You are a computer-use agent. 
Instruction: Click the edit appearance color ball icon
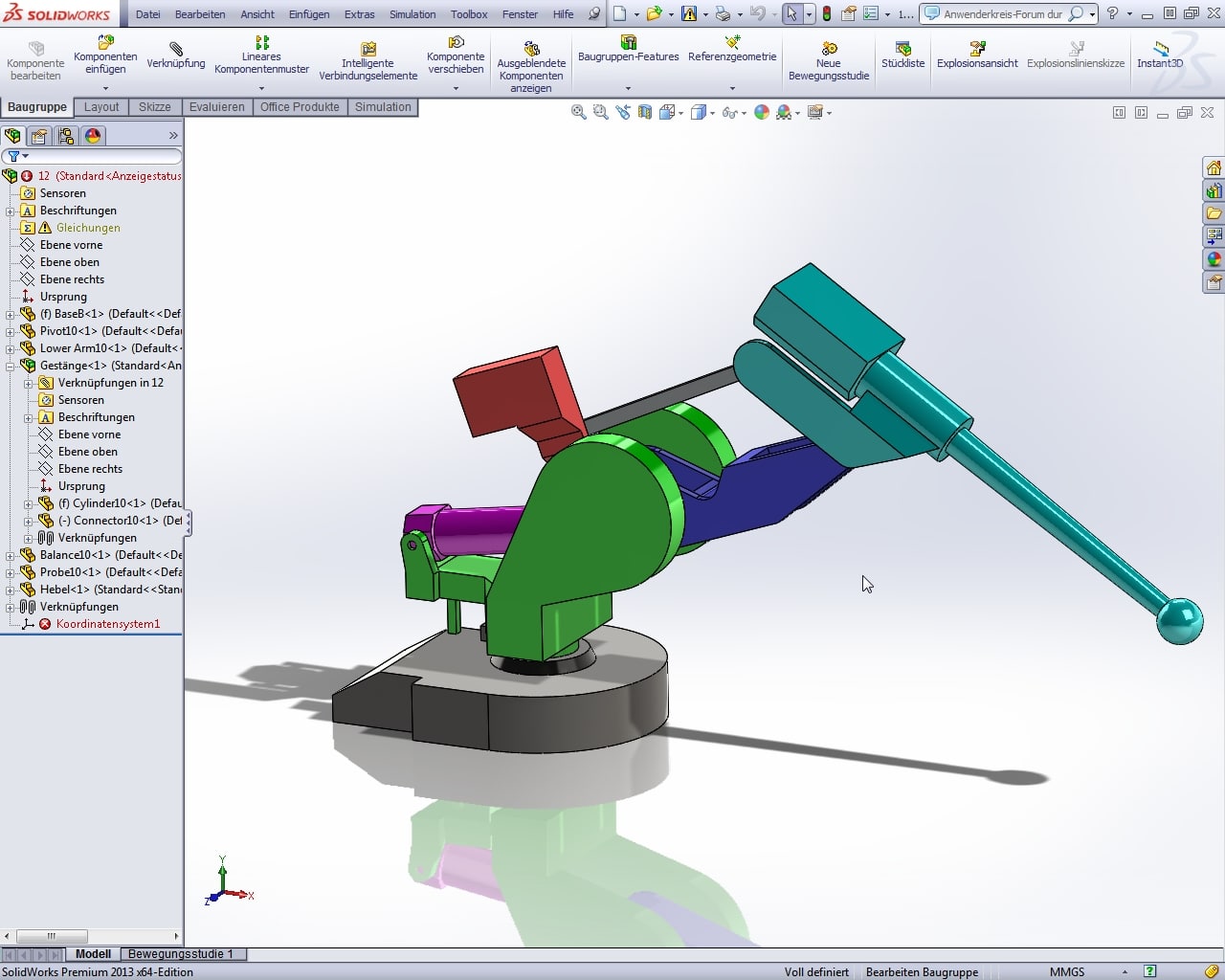[762, 113]
